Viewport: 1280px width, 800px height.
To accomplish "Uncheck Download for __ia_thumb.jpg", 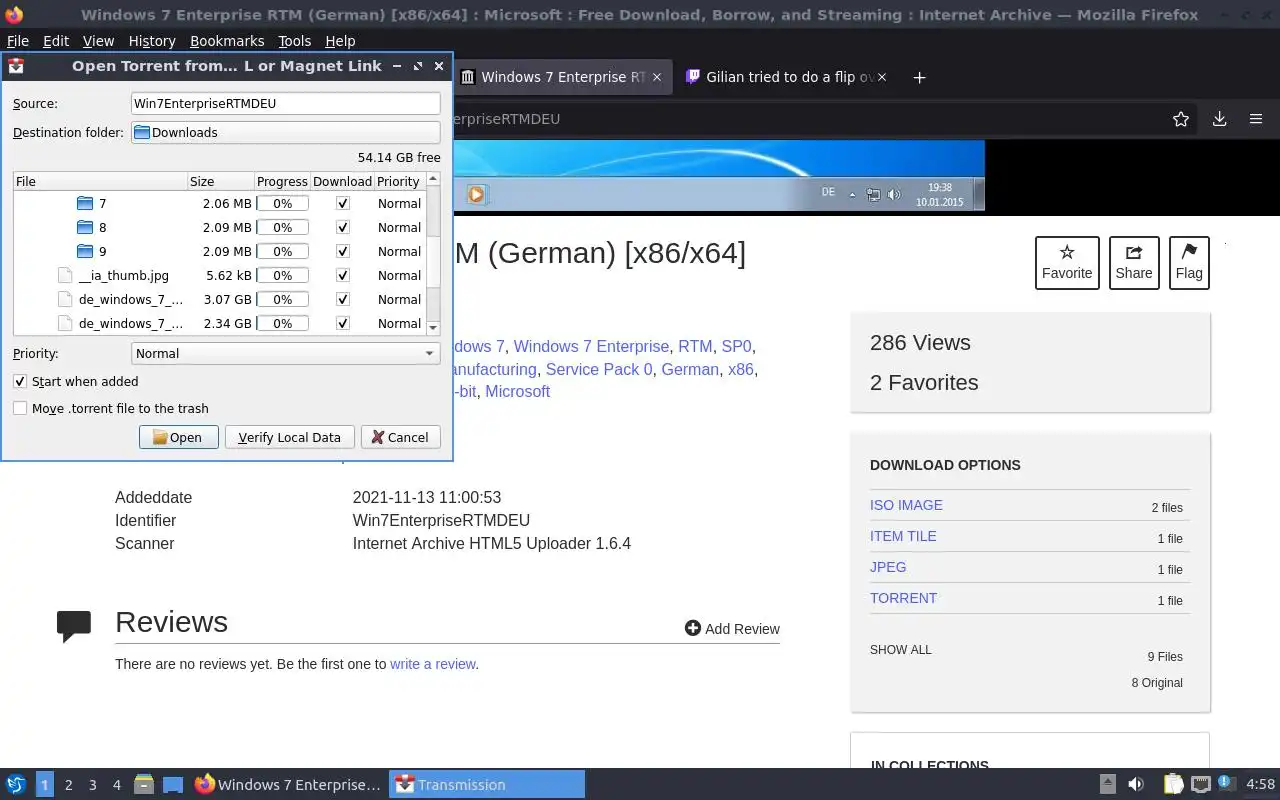I will 343,275.
